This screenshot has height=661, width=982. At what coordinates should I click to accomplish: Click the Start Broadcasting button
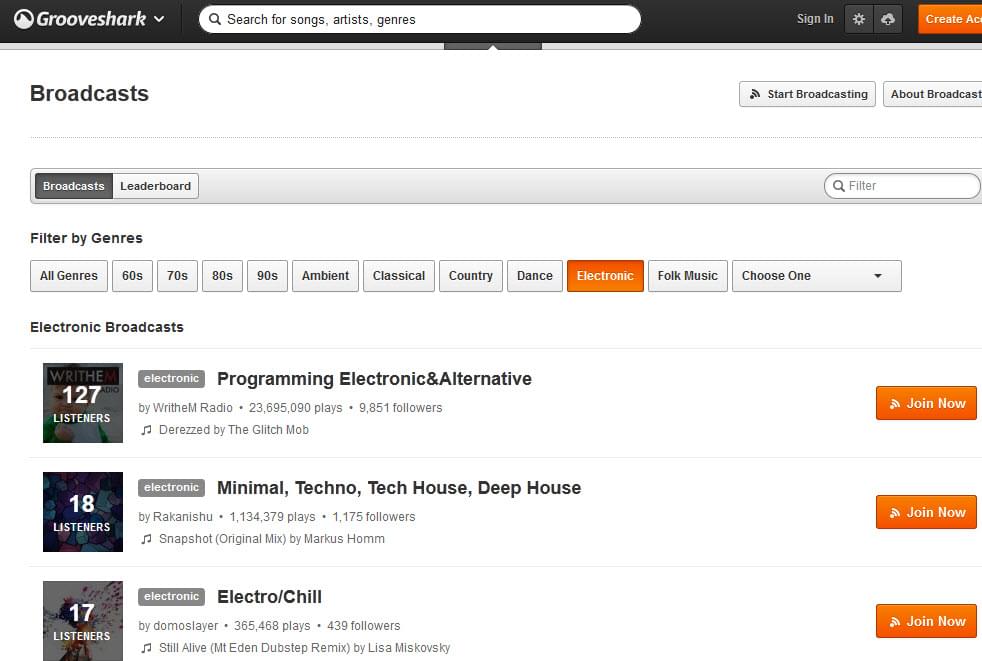[x=807, y=94]
